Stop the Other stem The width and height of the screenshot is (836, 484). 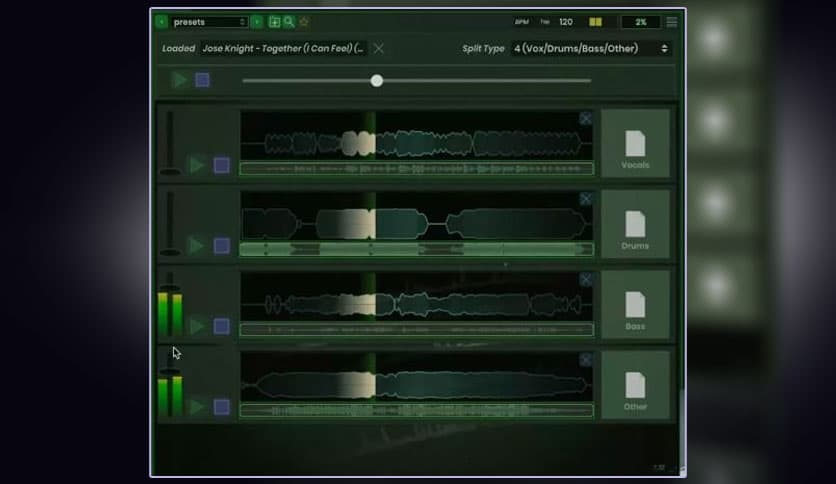pyautogui.click(x=222, y=407)
